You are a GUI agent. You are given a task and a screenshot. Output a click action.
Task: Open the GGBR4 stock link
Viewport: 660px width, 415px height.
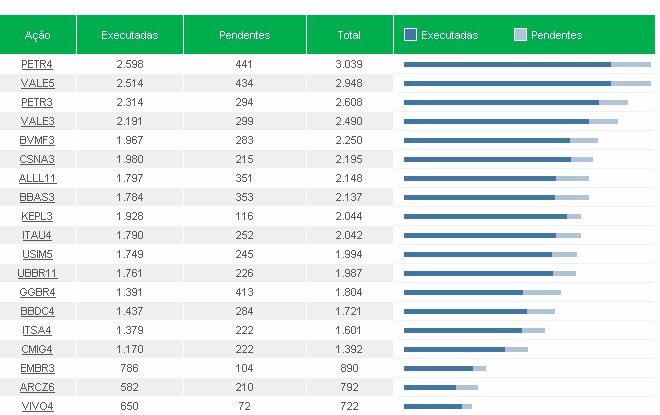pyautogui.click(x=37, y=292)
